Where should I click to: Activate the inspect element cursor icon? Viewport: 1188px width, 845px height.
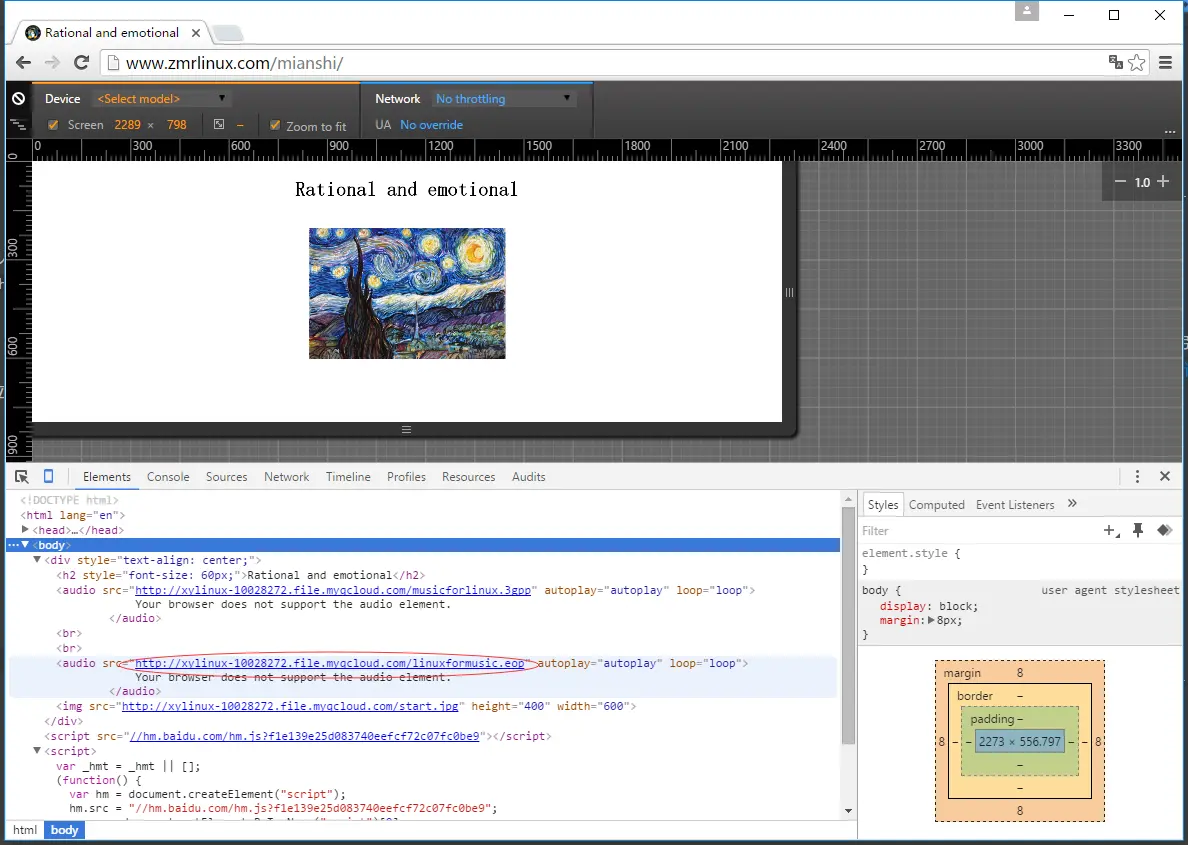pos(21,477)
